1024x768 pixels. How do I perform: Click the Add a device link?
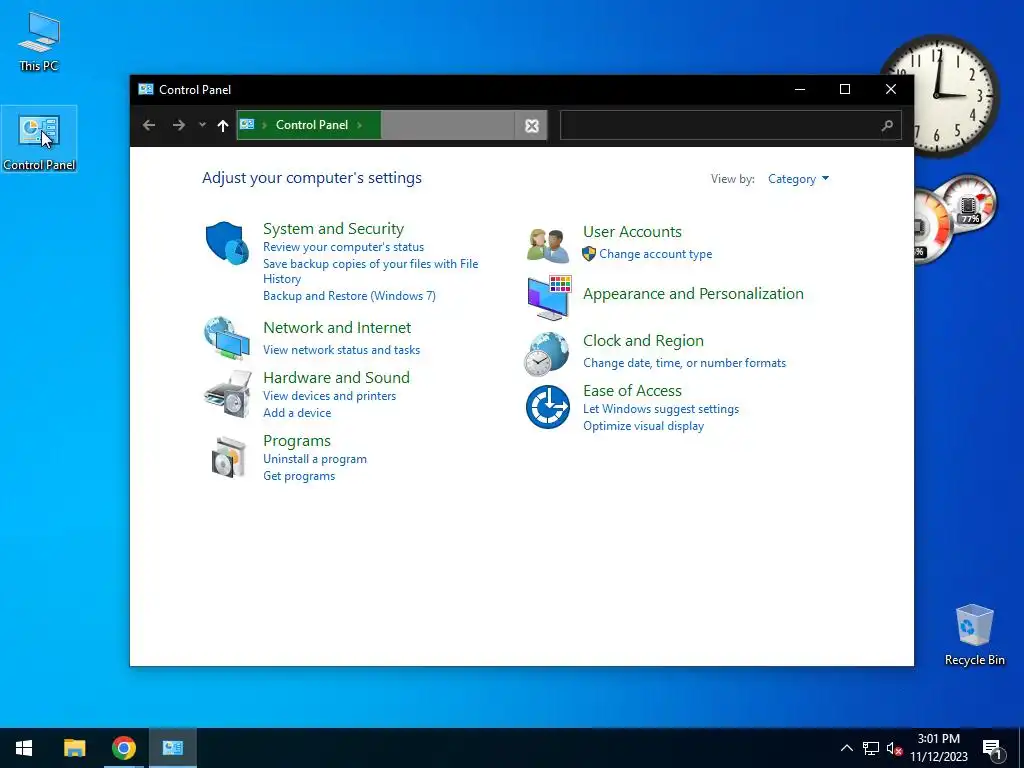point(296,413)
